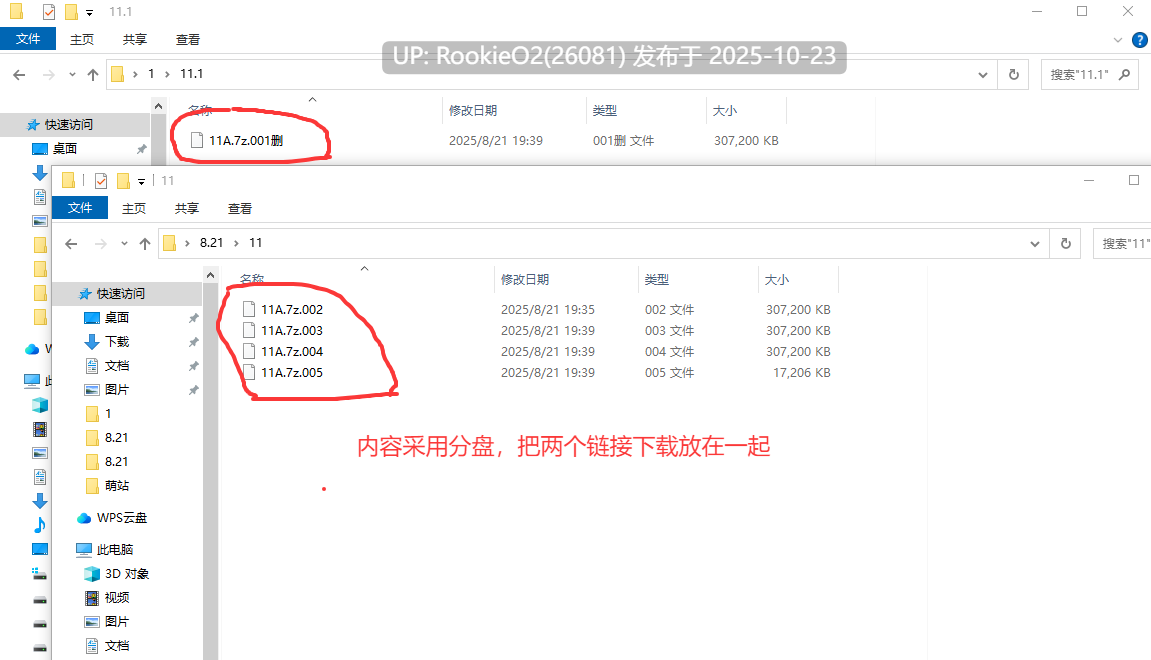
Task: Go back in the 11 window
Action: [x=71, y=244]
